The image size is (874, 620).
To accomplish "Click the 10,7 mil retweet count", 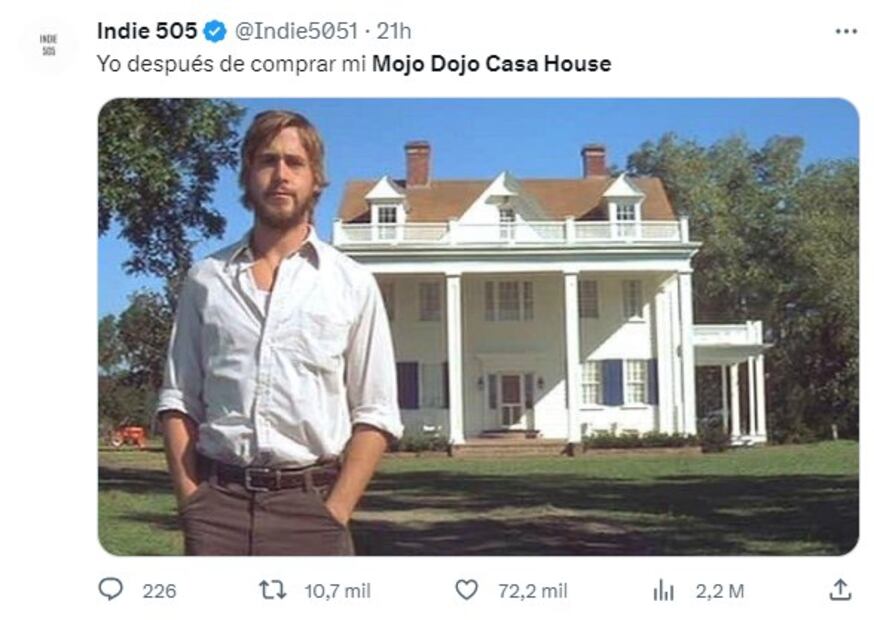I will (x=337, y=591).
